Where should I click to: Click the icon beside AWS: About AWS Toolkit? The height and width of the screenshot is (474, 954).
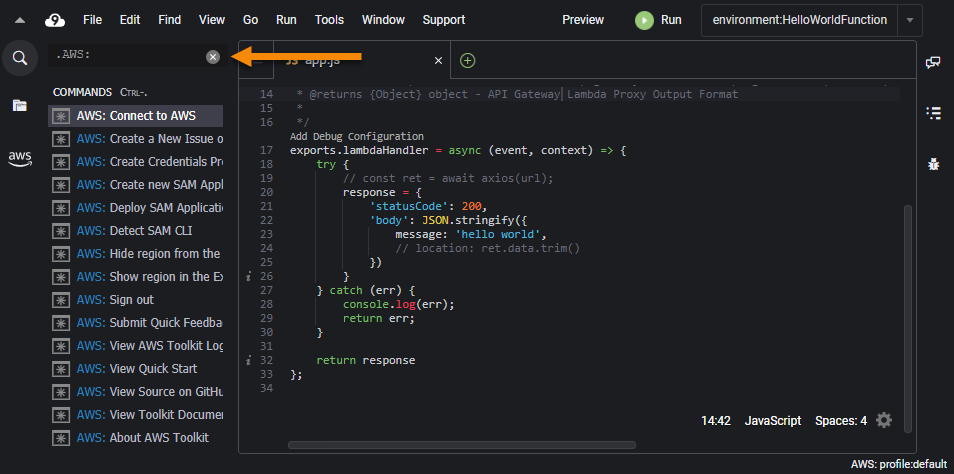(60, 438)
